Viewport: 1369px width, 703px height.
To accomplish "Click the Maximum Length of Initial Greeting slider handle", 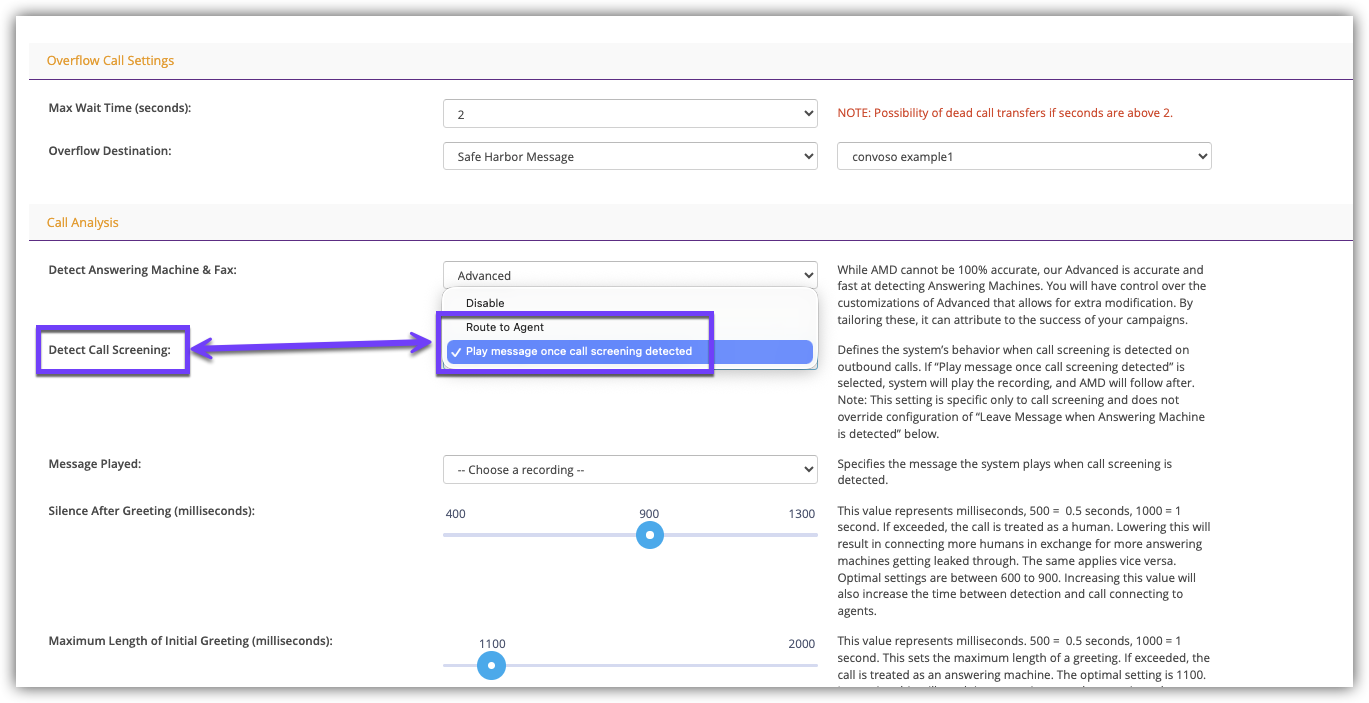I will (491, 665).
